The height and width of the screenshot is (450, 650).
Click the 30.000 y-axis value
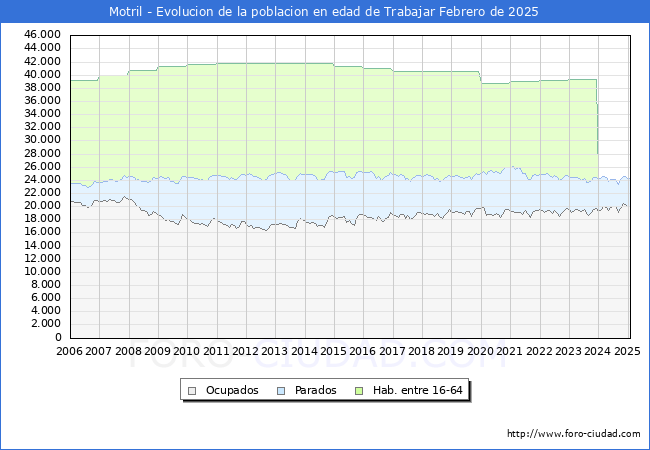click(43, 140)
